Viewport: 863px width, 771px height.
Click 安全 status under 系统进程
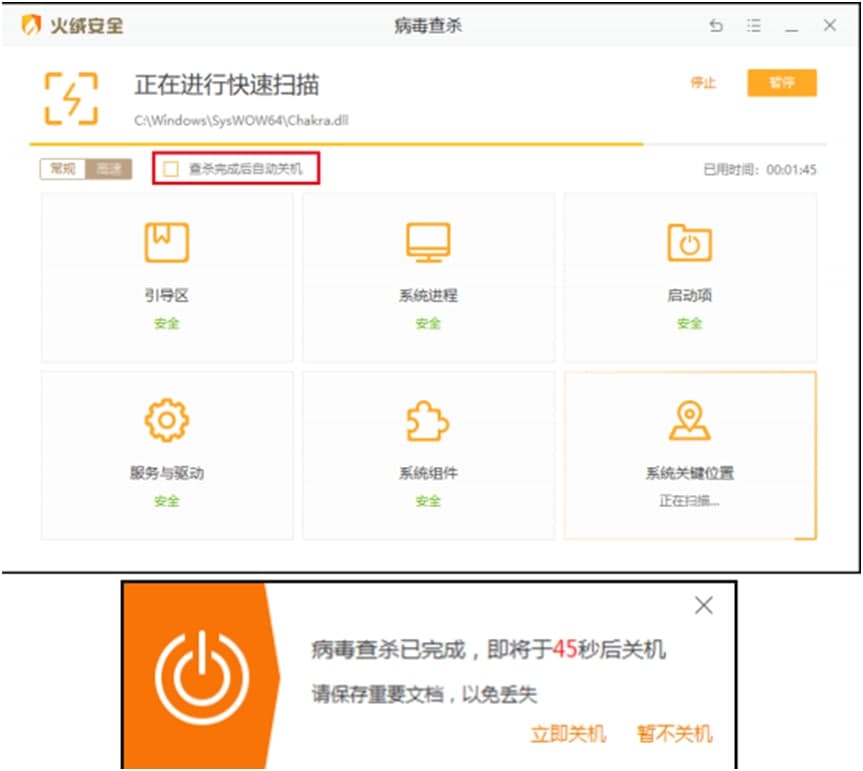[428, 324]
